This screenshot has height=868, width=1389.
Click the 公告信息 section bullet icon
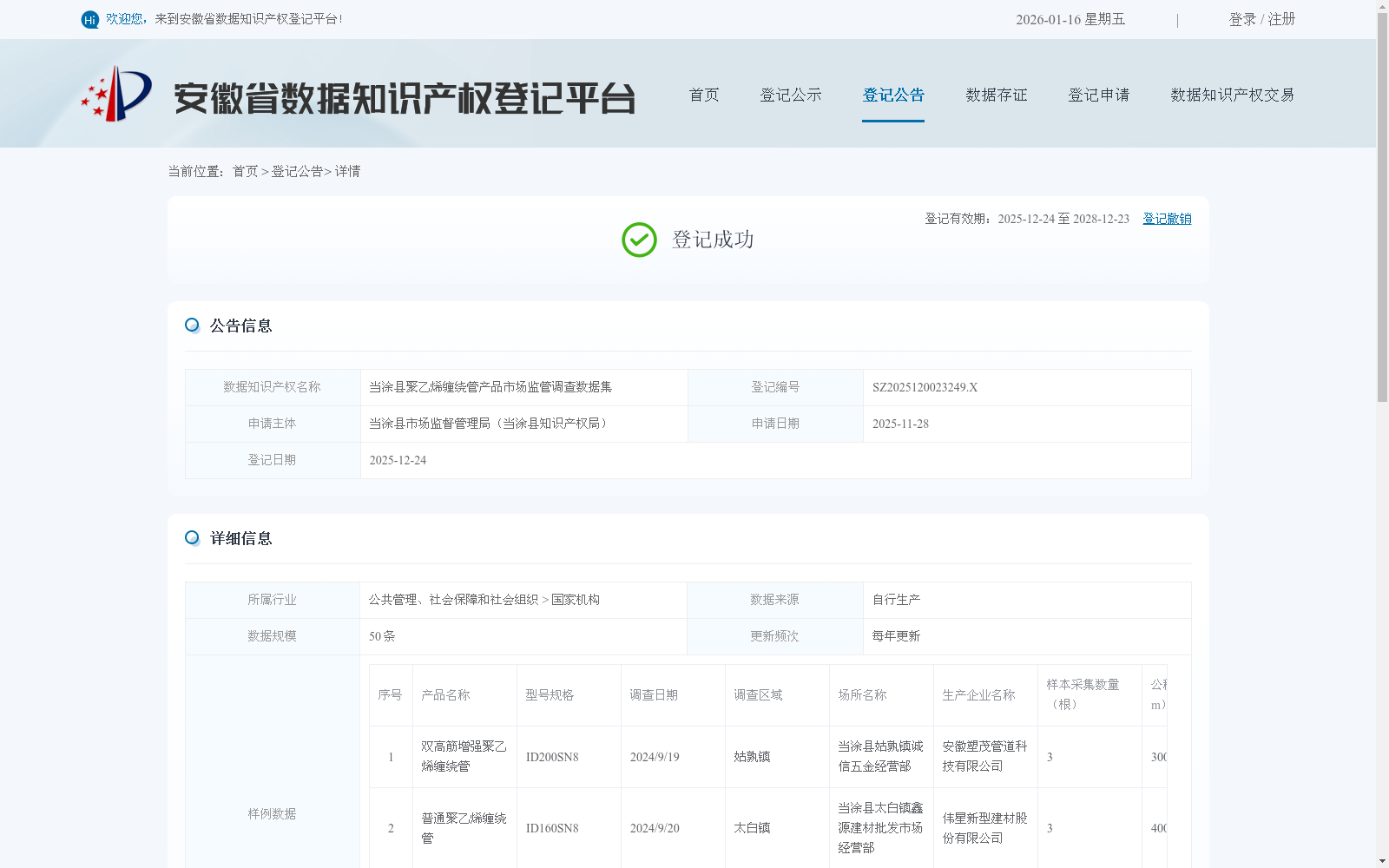(192, 325)
